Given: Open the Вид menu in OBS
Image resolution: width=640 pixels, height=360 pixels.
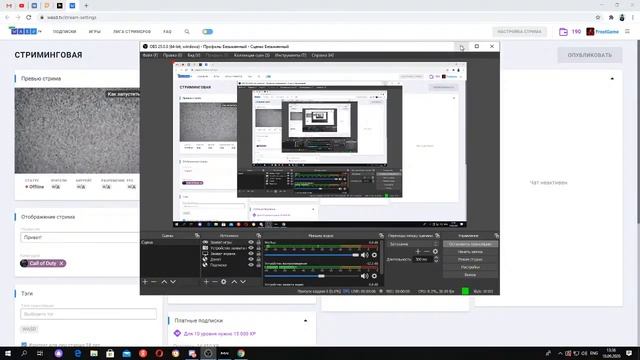Looking at the screenshot, I should point(194,55).
